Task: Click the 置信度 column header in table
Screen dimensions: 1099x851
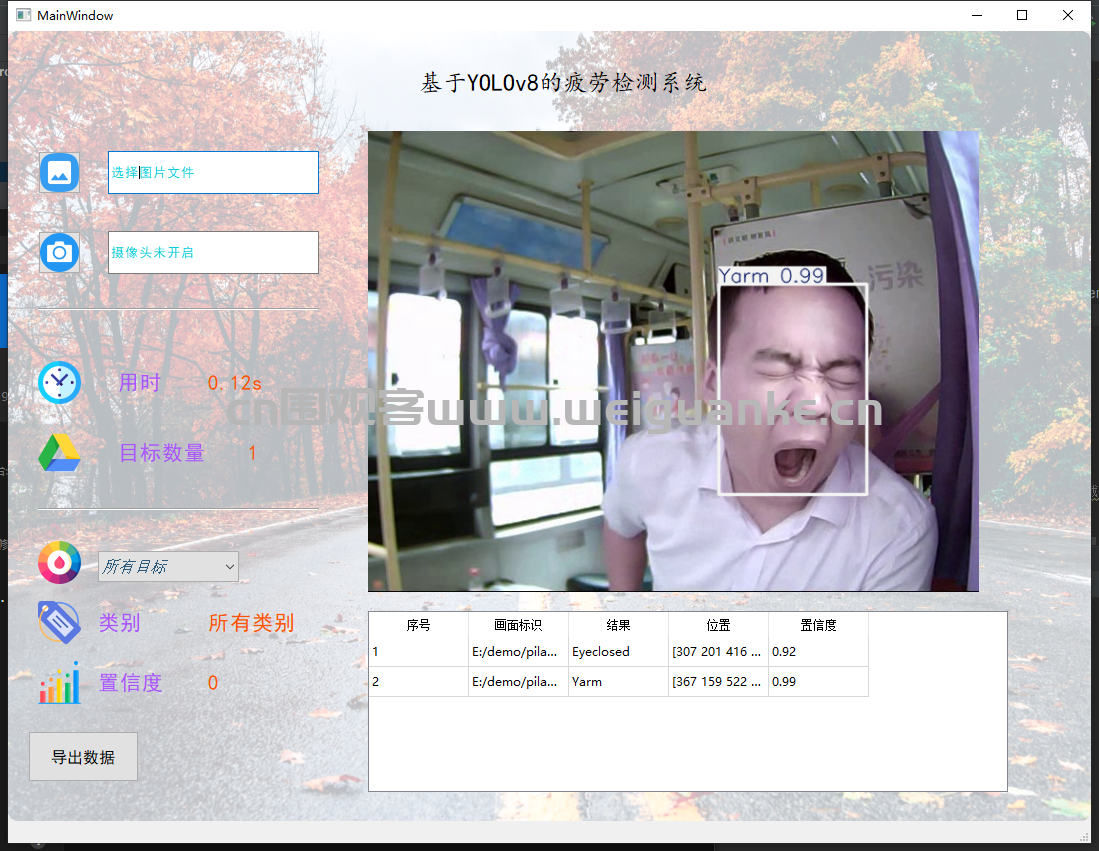Action: click(x=818, y=625)
